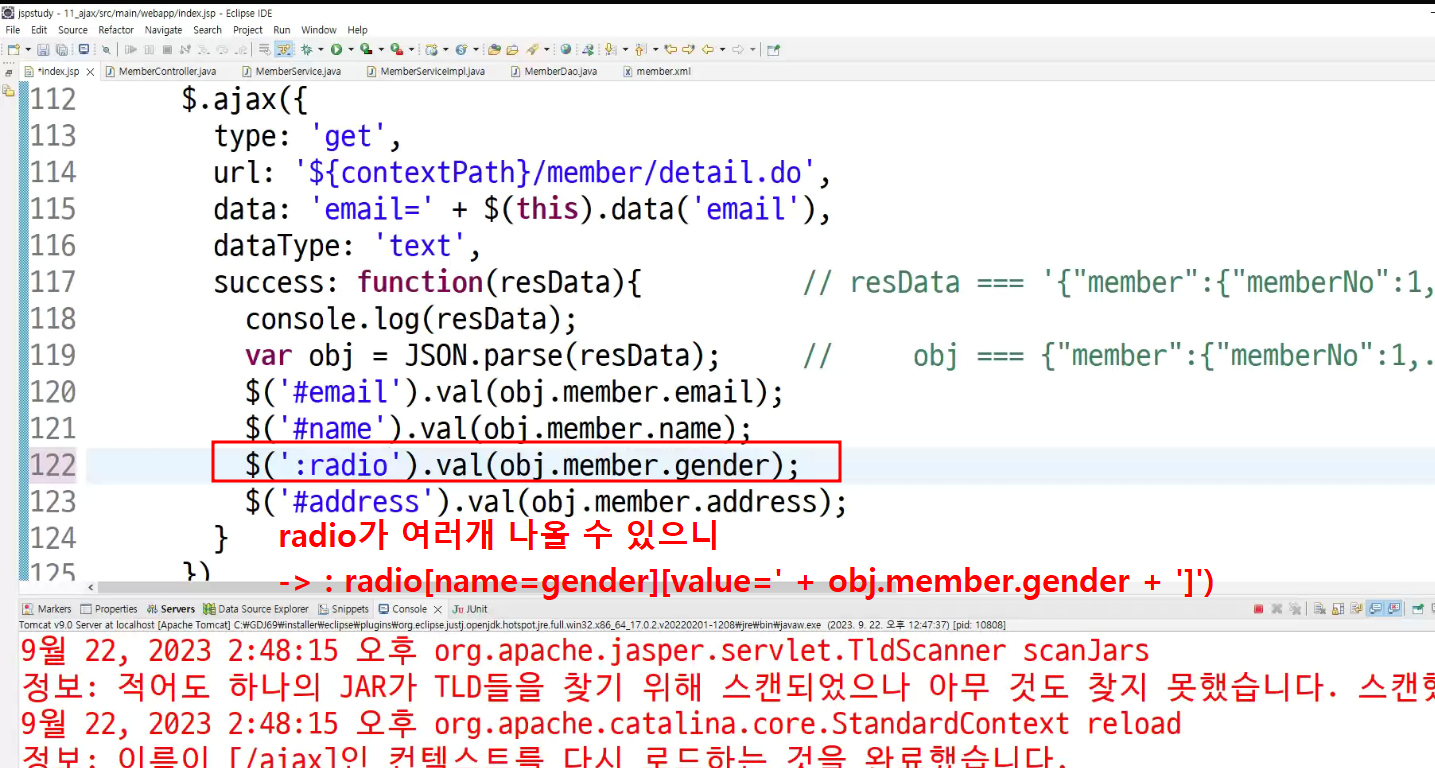This screenshot has height=768, width=1435.
Task: Switch to the MemberService.java tab
Action: click(291, 71)
